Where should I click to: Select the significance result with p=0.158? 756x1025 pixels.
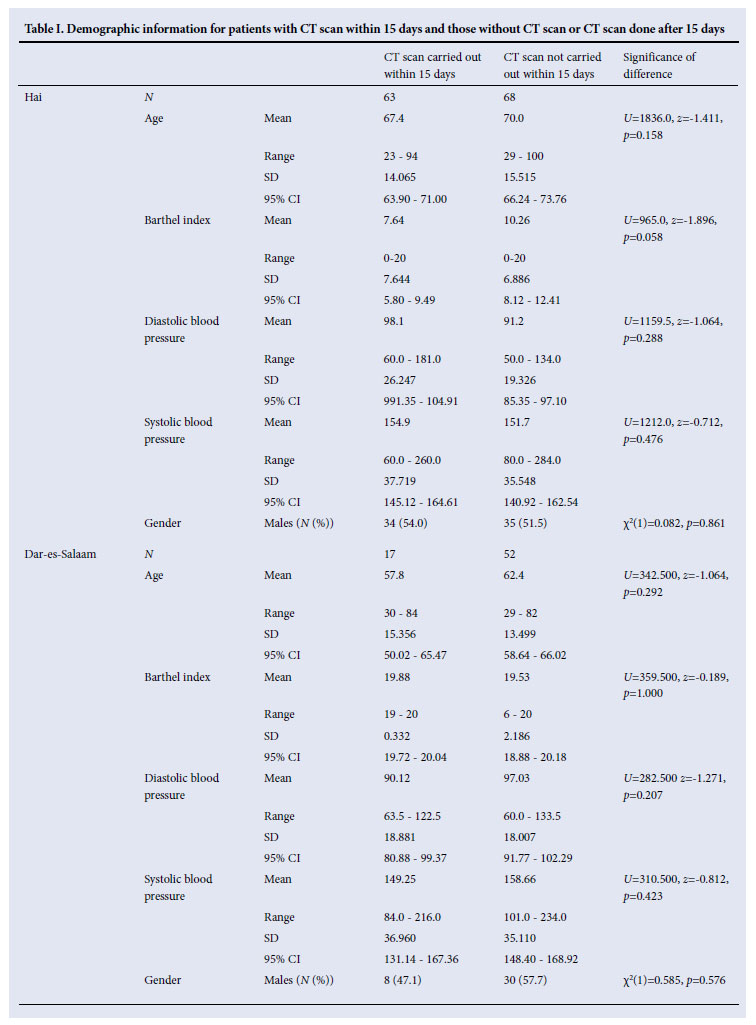pyautogui.click(x=676, y=126)
